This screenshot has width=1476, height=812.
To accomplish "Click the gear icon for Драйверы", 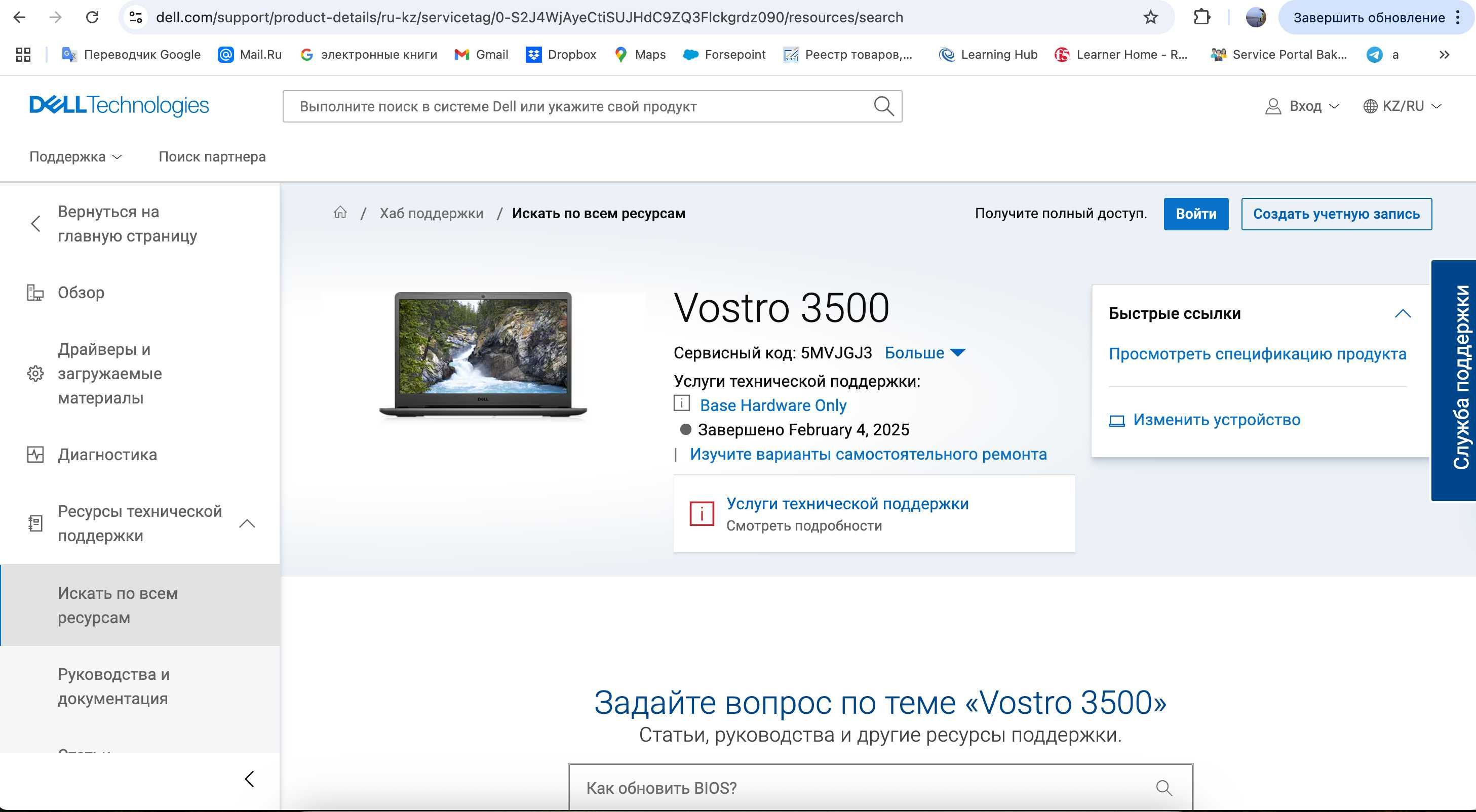I will (35, 374).
